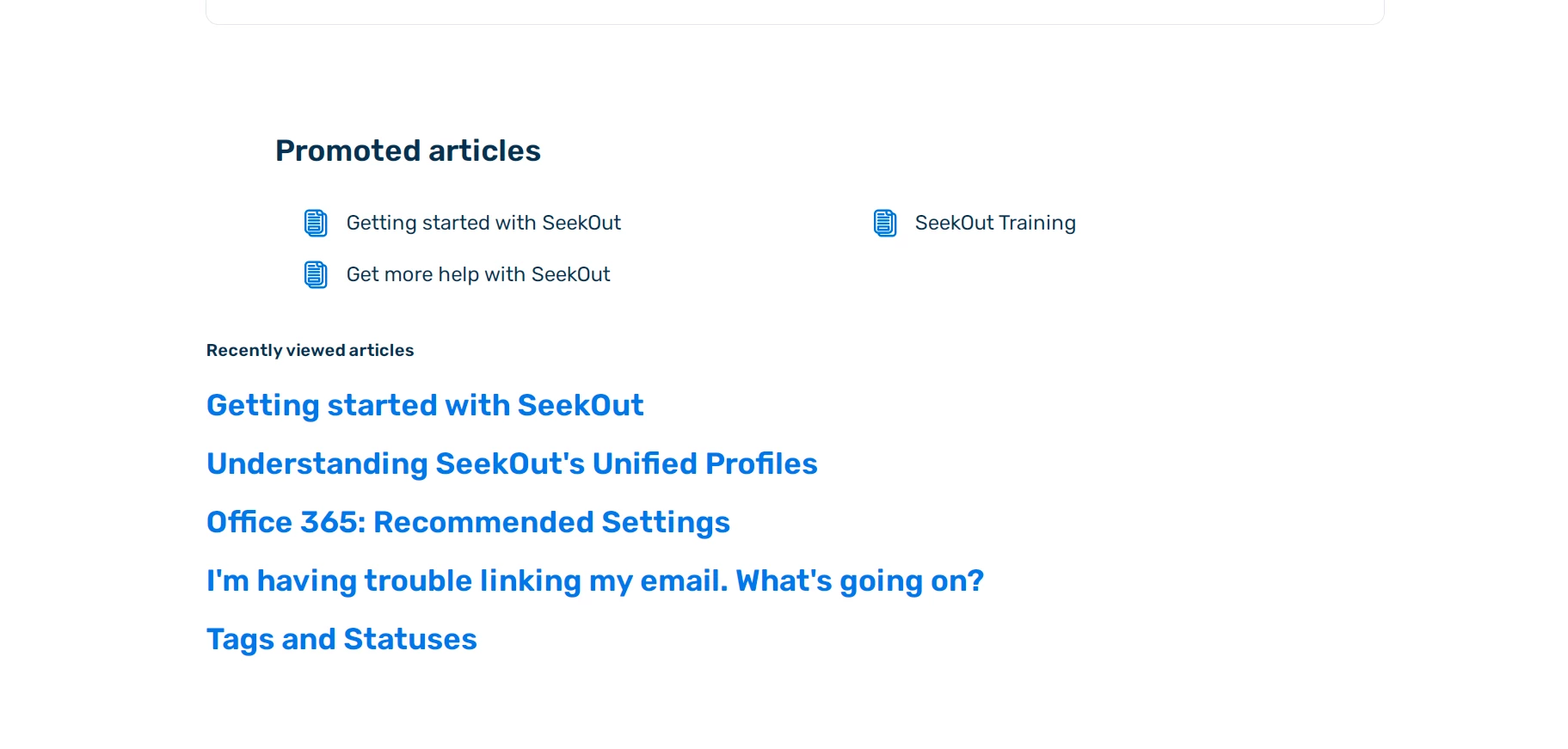
Task: Open the Tags and Statuses article
Action: (341, 639)
